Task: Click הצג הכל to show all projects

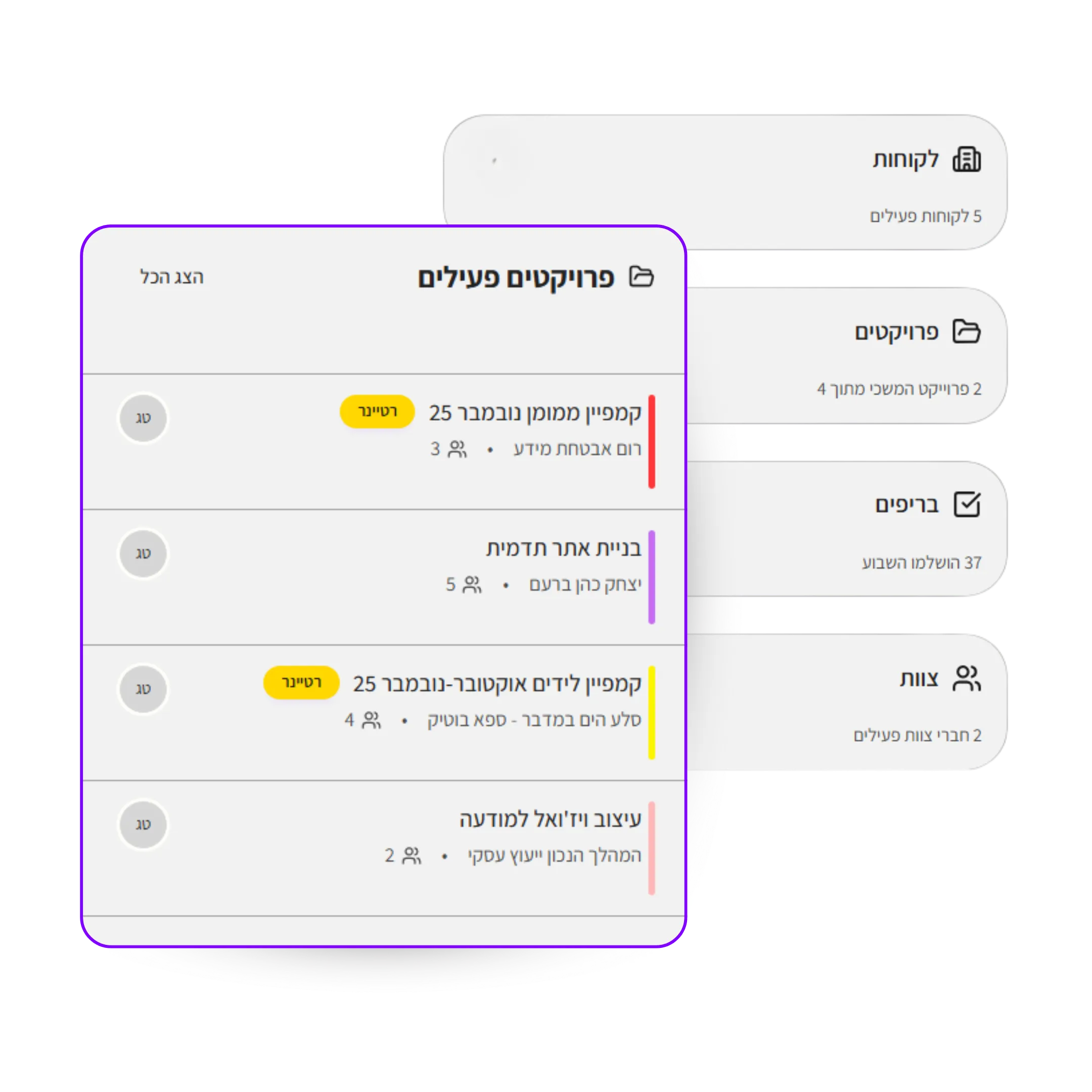Action: (x=172, y=277)
